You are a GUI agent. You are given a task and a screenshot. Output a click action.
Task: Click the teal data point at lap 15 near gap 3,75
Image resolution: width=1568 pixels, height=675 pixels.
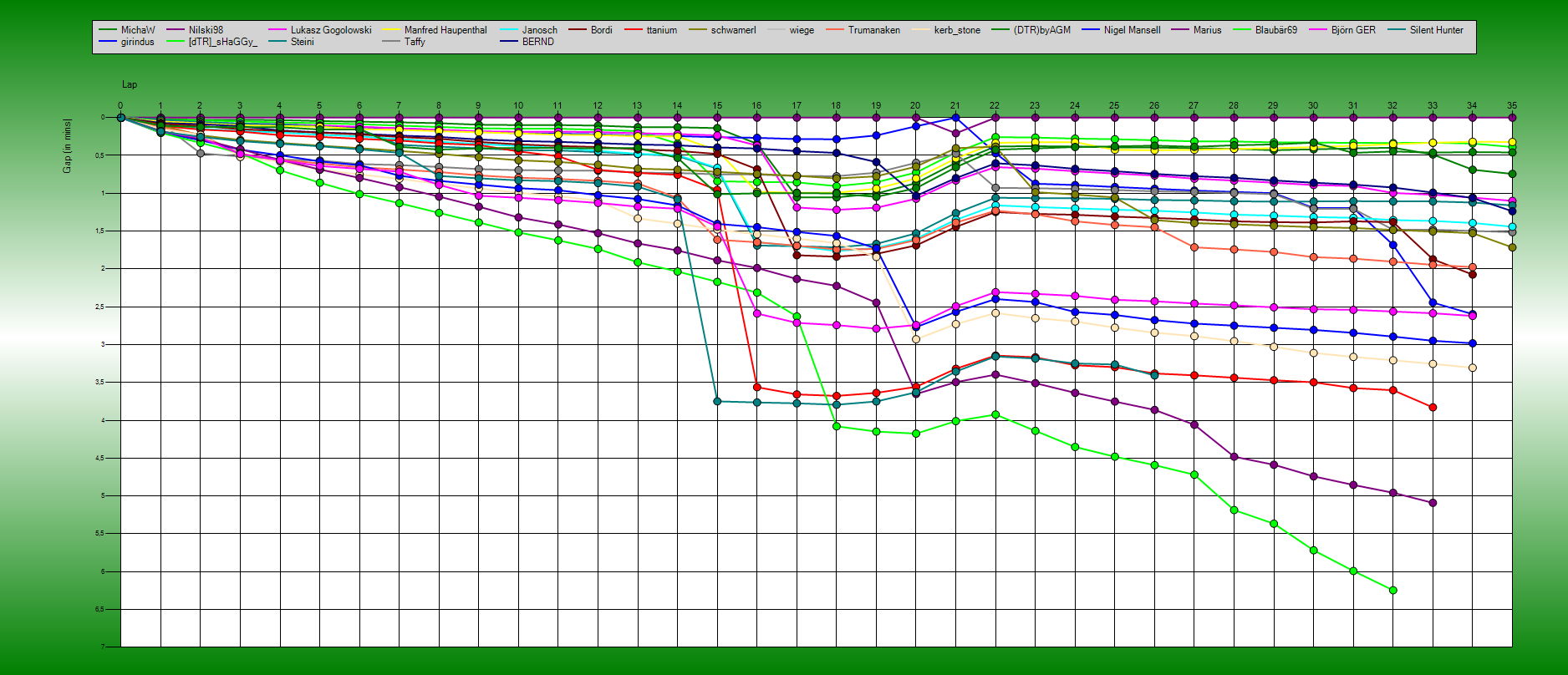click(717, 402)
